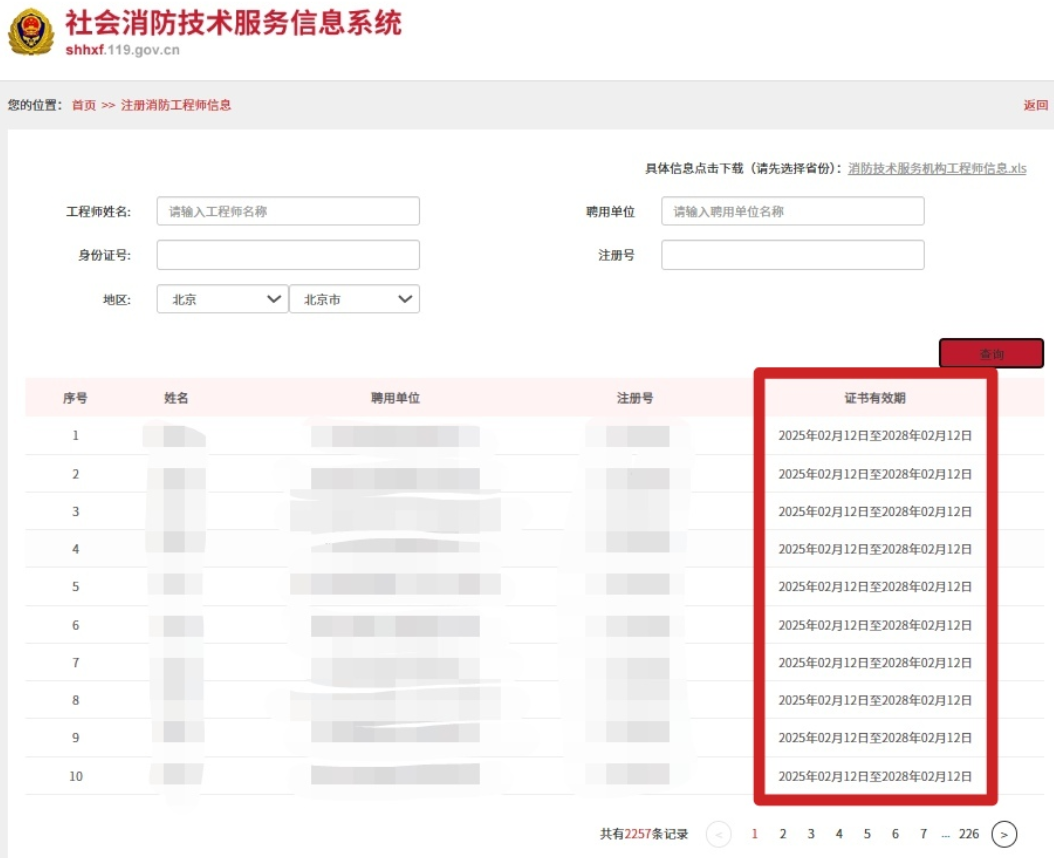Focus the 聘用单位 input field
The image size is (1054, 858).
(792, 212)
